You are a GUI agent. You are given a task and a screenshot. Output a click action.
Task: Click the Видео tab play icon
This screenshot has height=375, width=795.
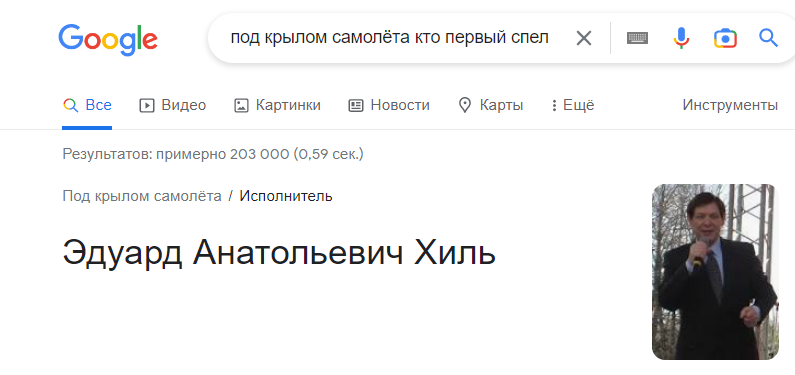coord(147,105)
